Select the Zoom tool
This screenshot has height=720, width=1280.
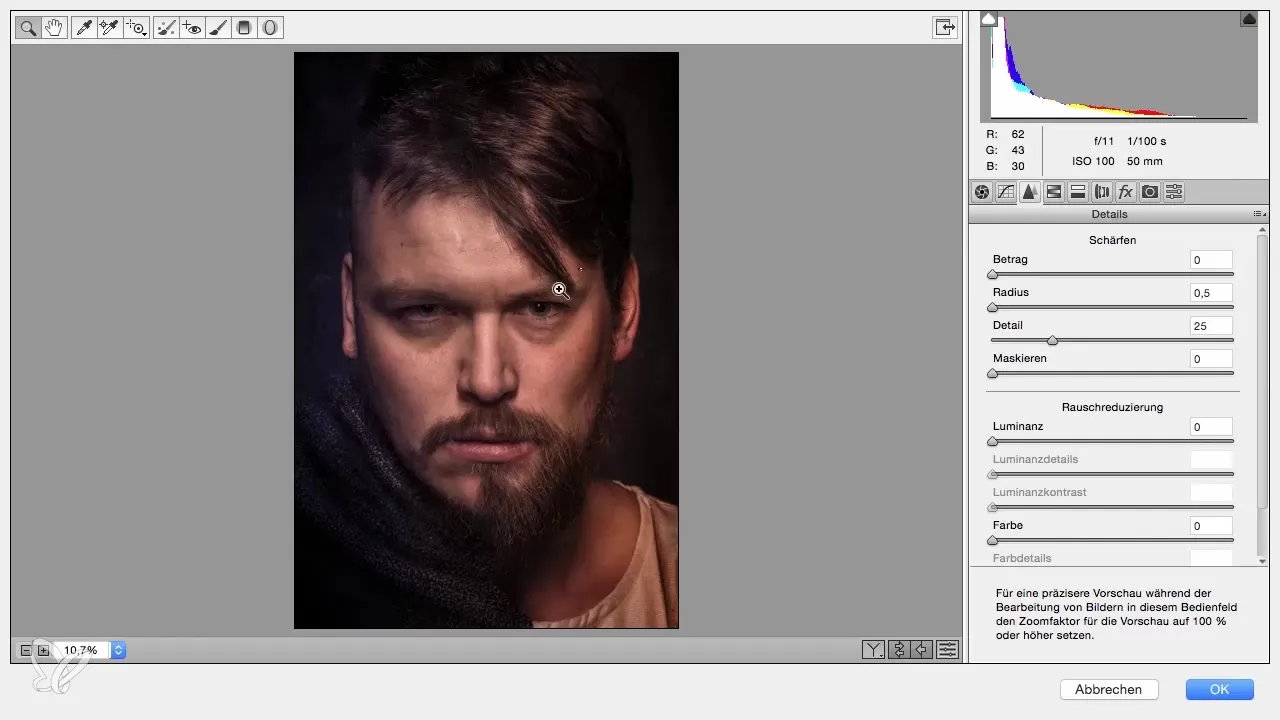tap(28, 28)
